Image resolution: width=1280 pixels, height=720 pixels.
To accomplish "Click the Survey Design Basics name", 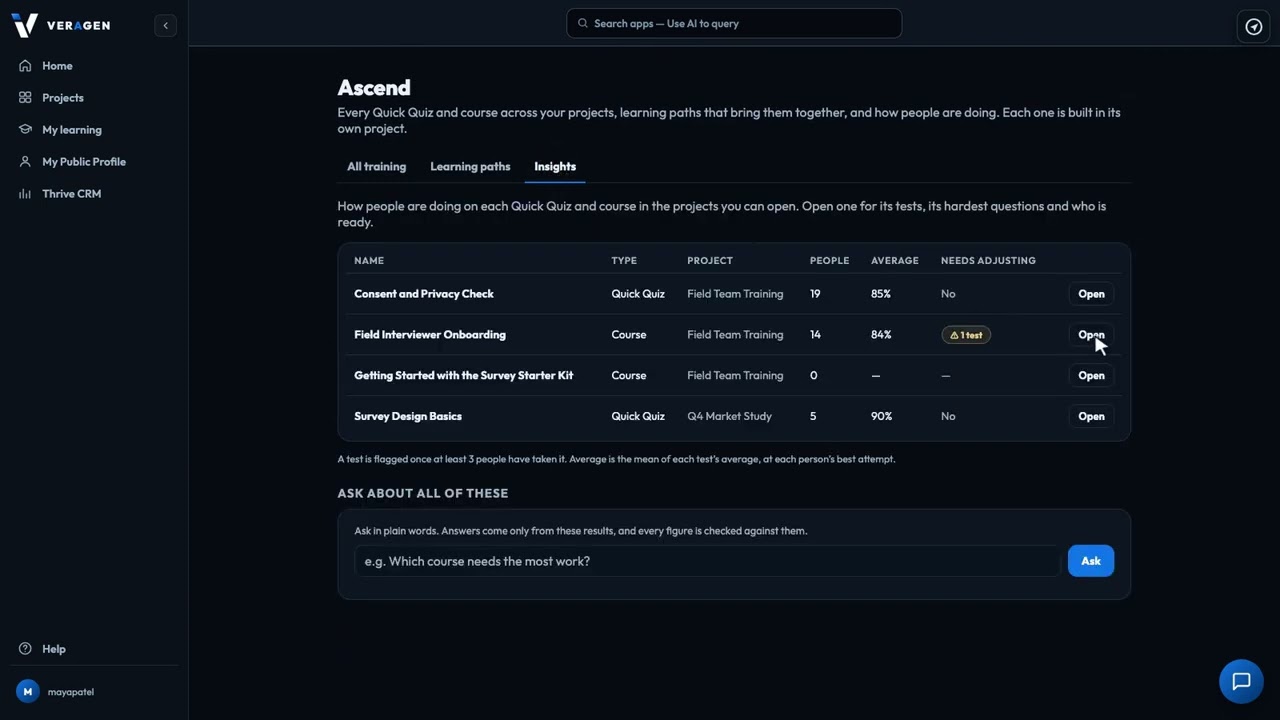I will [x=408, y=417].
